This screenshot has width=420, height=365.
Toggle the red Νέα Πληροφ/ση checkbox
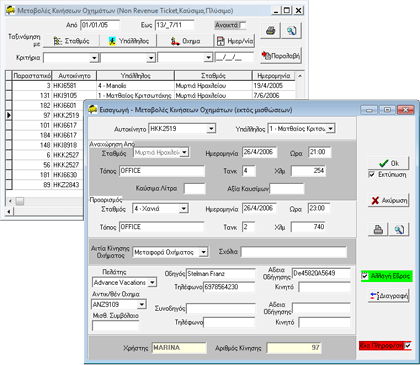(408, 346)
